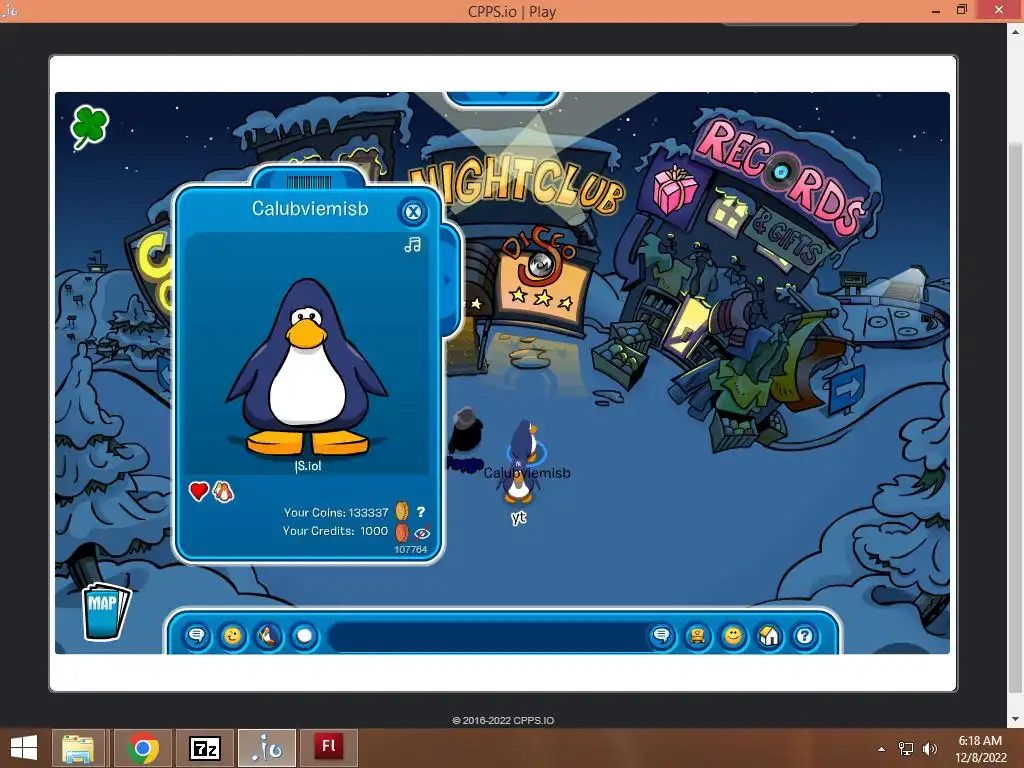Click the volume speaker tray icon
This screenshot has width=1024, height=768.
click(929, 749)
